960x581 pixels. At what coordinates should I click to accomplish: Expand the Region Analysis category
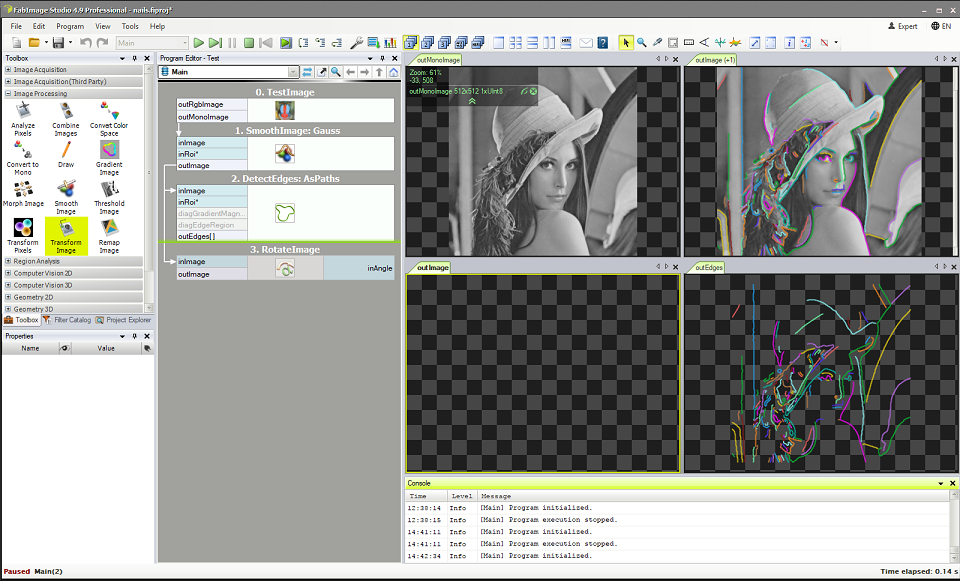tap(8, 261)
